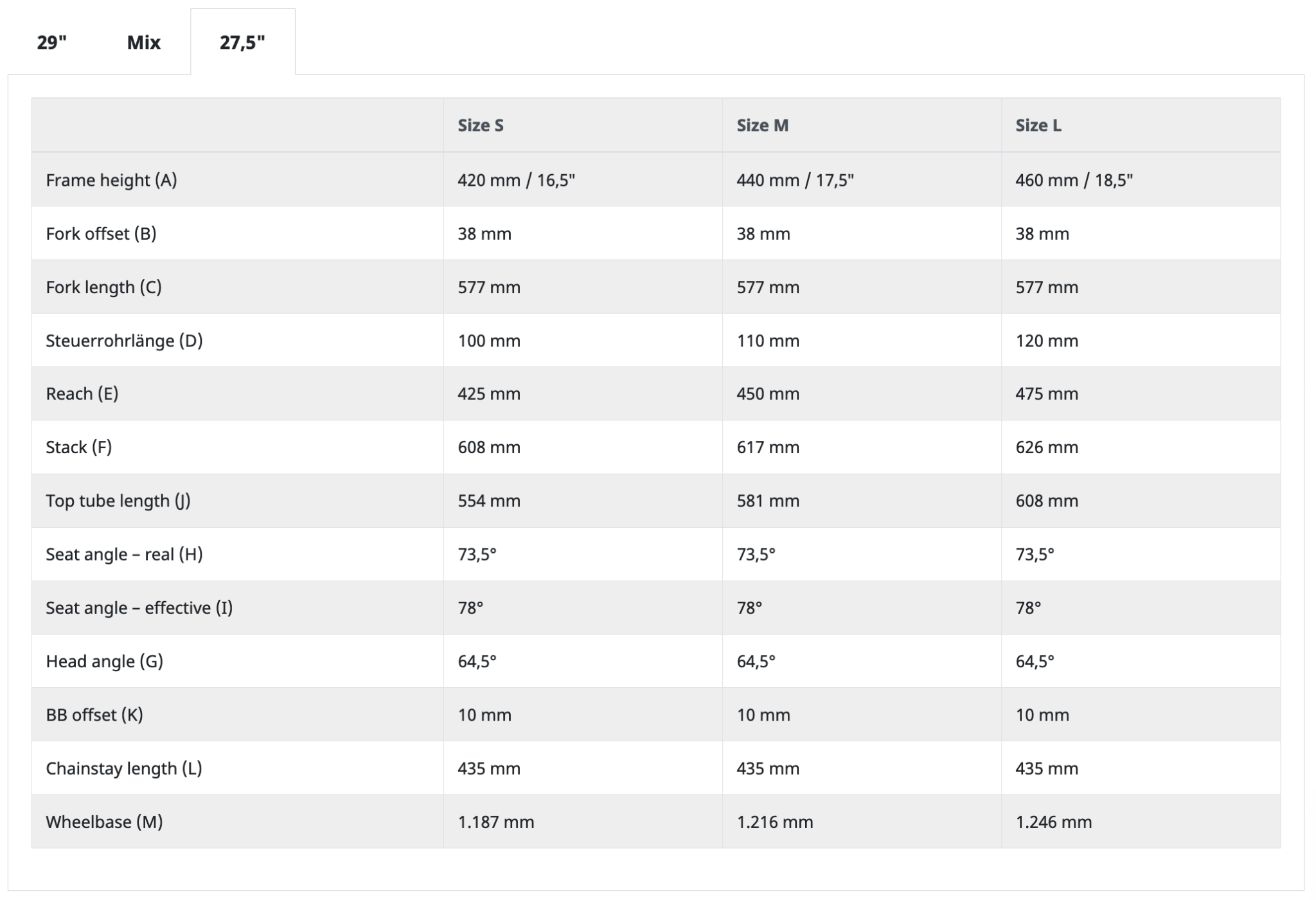Select the Mix wheel size tab
The image size is (1316, 900).
[143, 42]
